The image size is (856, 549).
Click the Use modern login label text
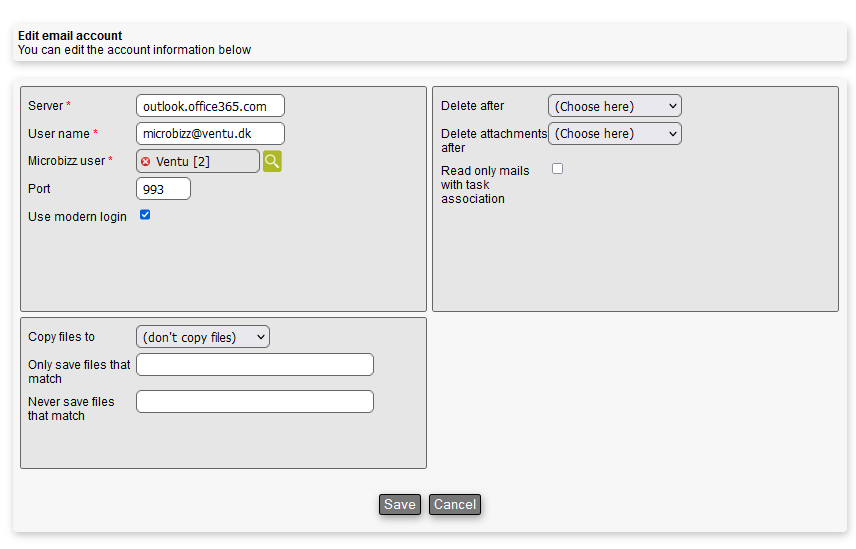[x=77, y=217]
